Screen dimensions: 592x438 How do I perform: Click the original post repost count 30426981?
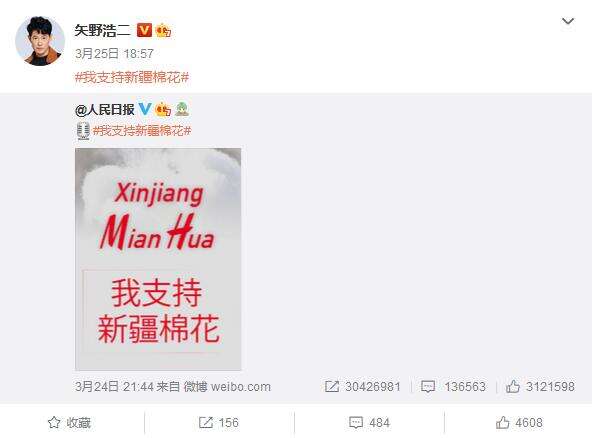tap(362, 386)
